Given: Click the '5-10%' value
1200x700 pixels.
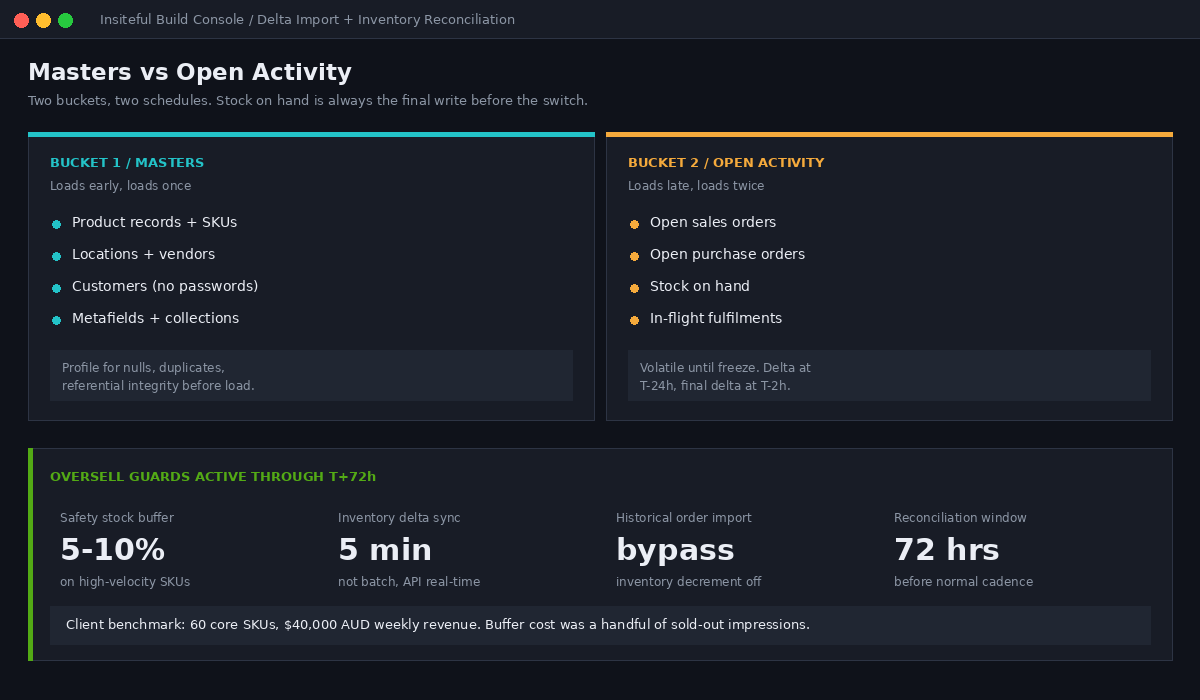Looking at the screenshot, I should (112, 550).
